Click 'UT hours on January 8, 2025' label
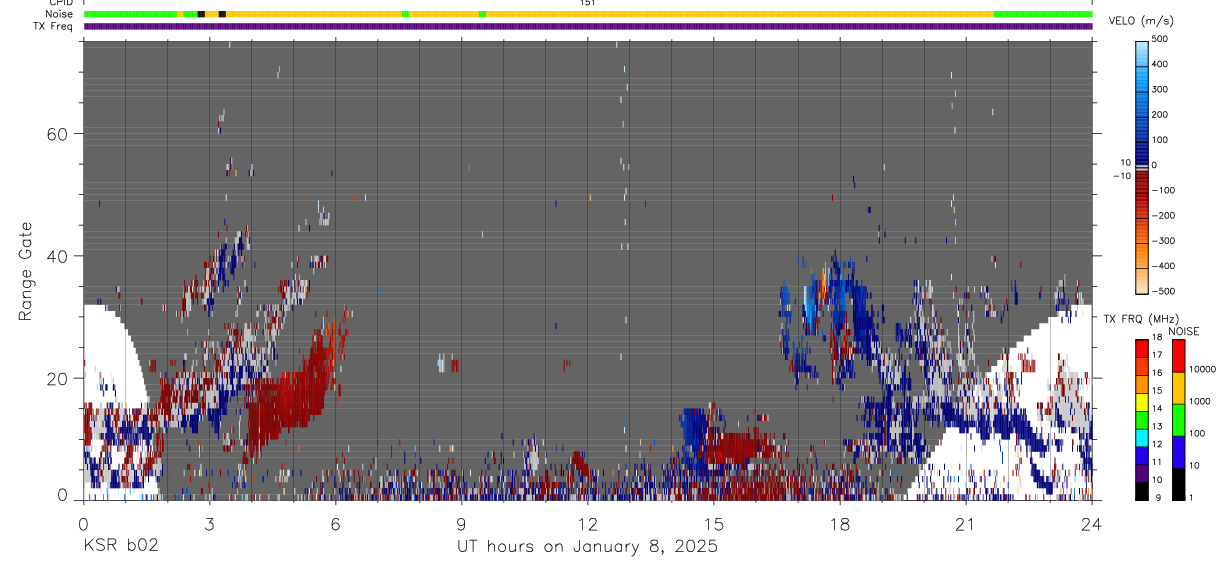Screen dimensions: 1228x567 587,547
